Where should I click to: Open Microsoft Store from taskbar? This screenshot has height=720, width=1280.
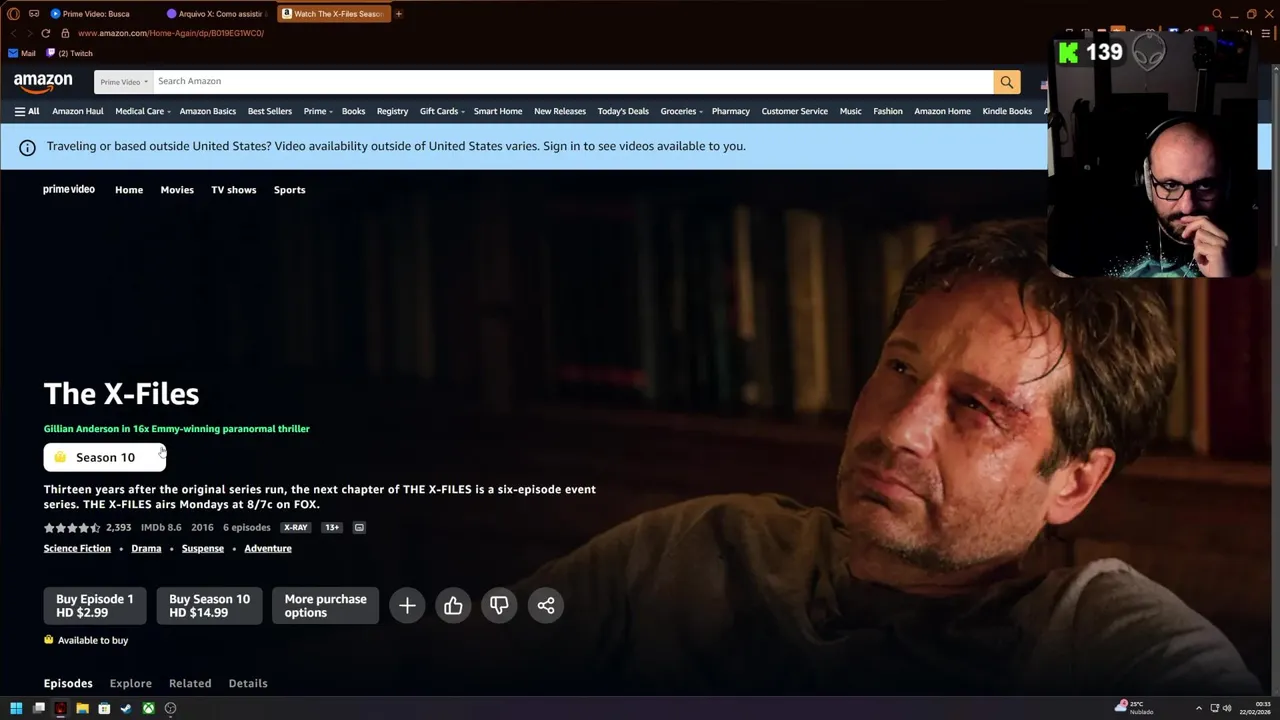104,708
